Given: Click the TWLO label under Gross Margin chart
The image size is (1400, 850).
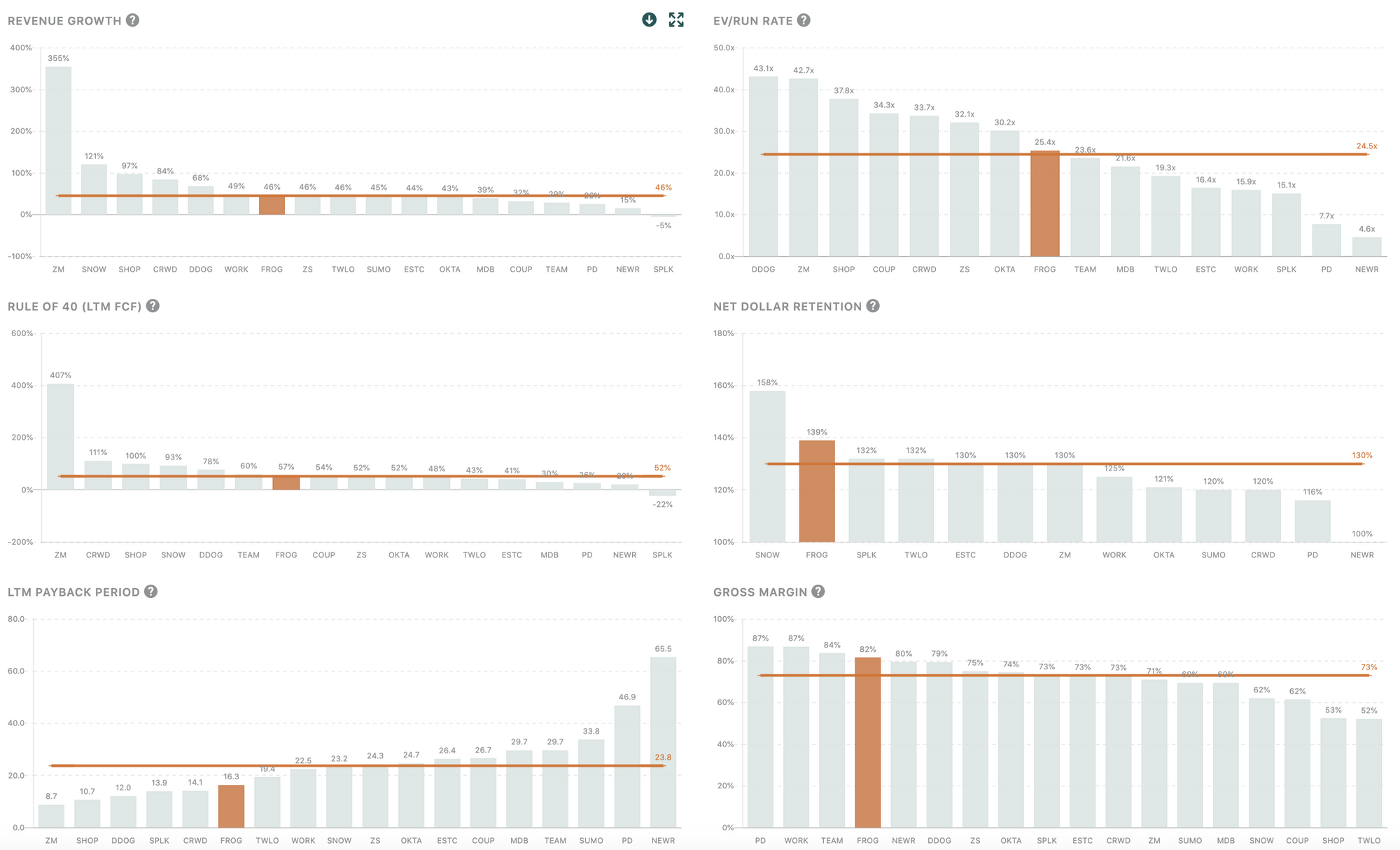Looking at the screenshot, I should (1368, 841).
